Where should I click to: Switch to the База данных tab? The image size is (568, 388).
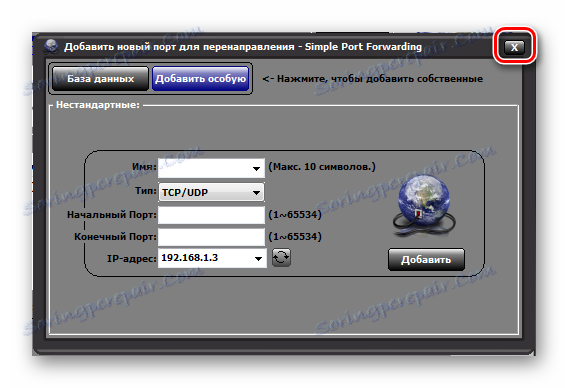click(x=100, y=78)
